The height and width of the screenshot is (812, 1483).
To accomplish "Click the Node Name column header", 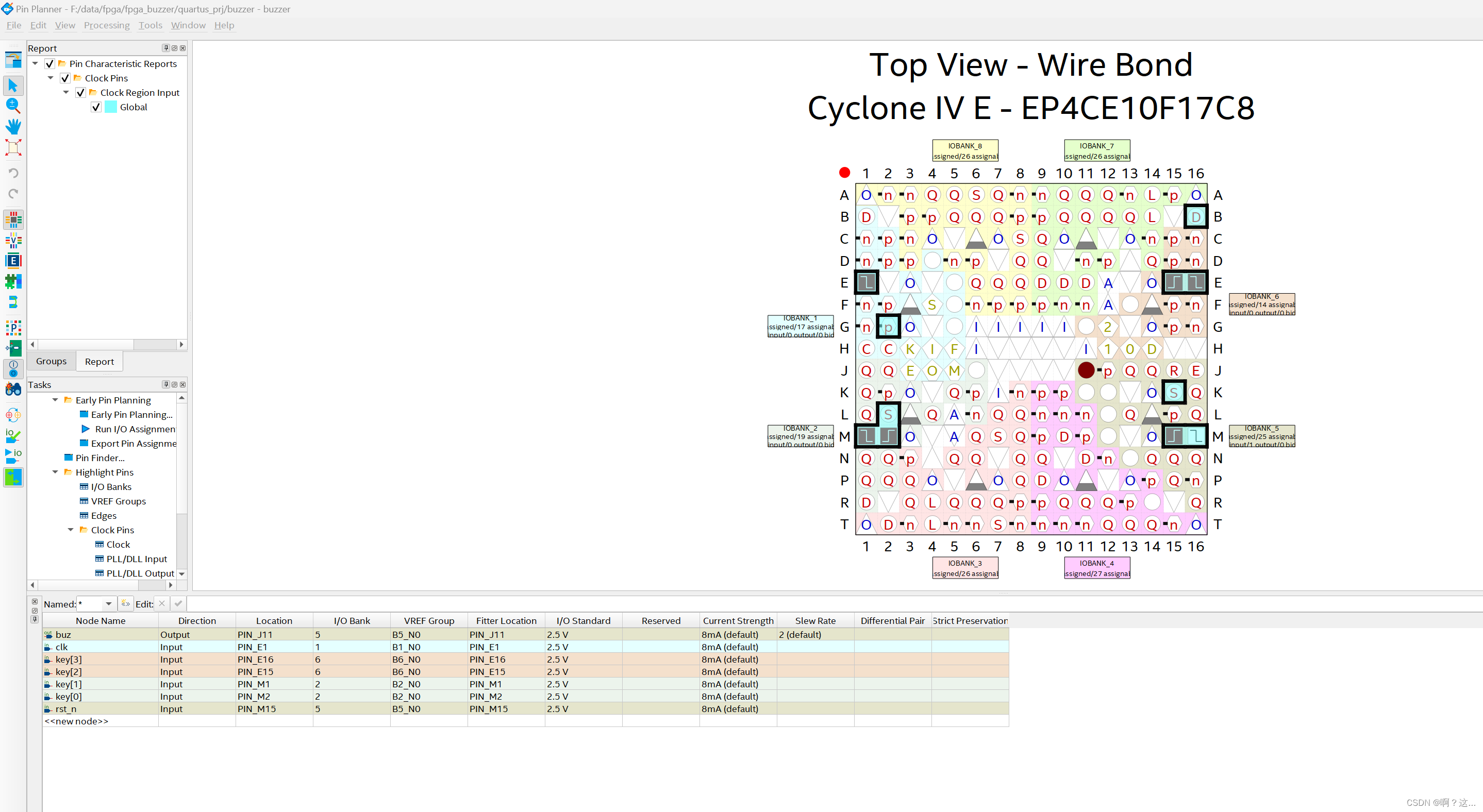I will pos(101,620).
